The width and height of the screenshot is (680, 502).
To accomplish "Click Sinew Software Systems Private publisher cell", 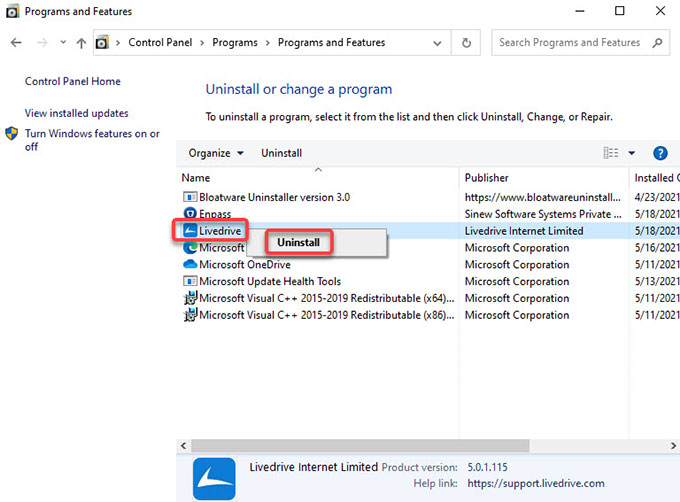I will pyautogui.click(x=543, y=214).
